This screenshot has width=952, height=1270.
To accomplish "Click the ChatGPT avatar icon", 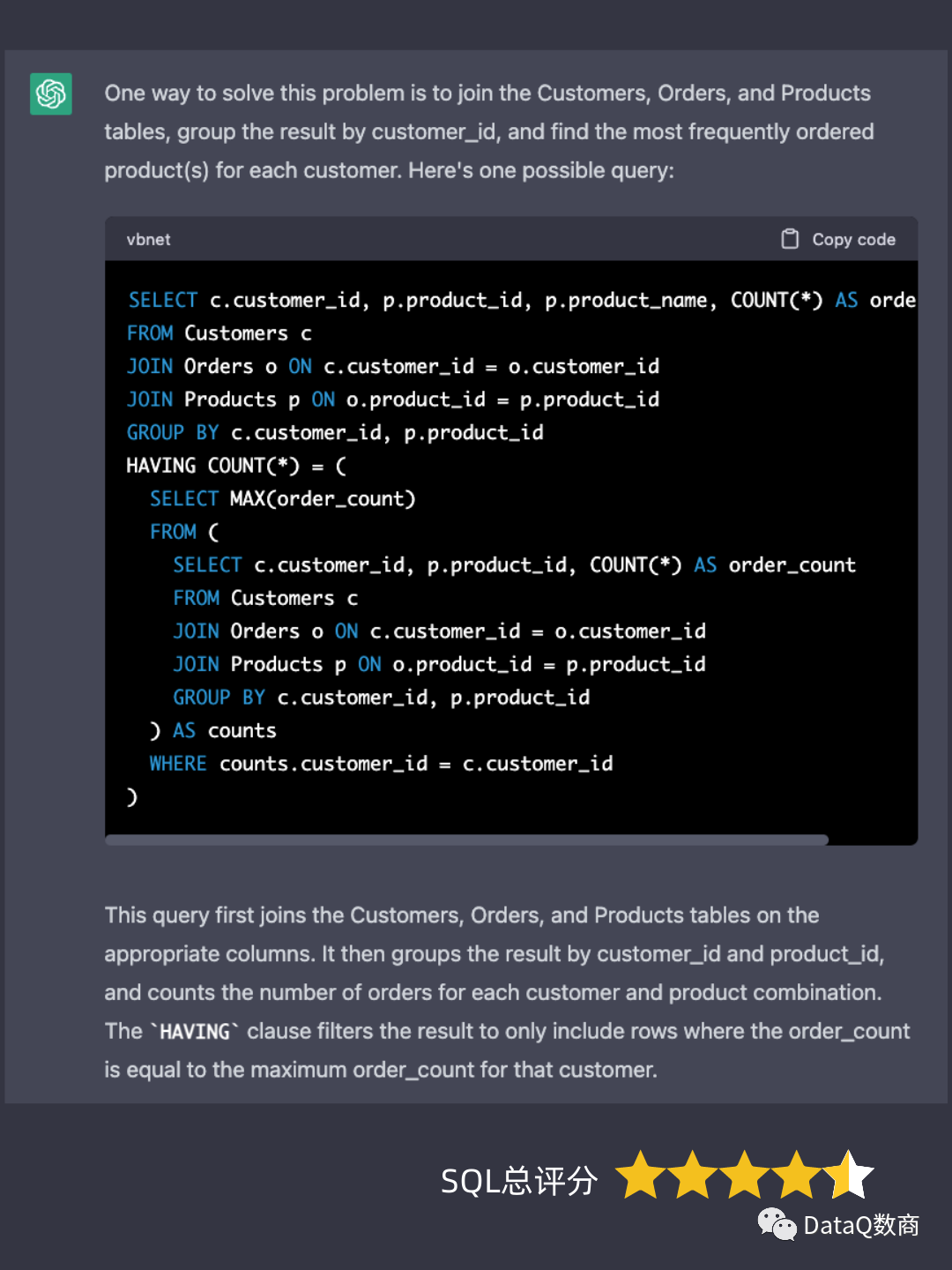I will pos(51,93).
